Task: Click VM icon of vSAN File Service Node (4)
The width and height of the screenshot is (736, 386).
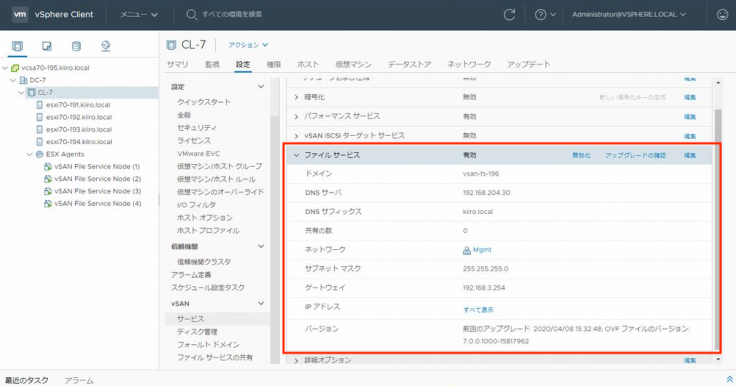Action: 47,203
